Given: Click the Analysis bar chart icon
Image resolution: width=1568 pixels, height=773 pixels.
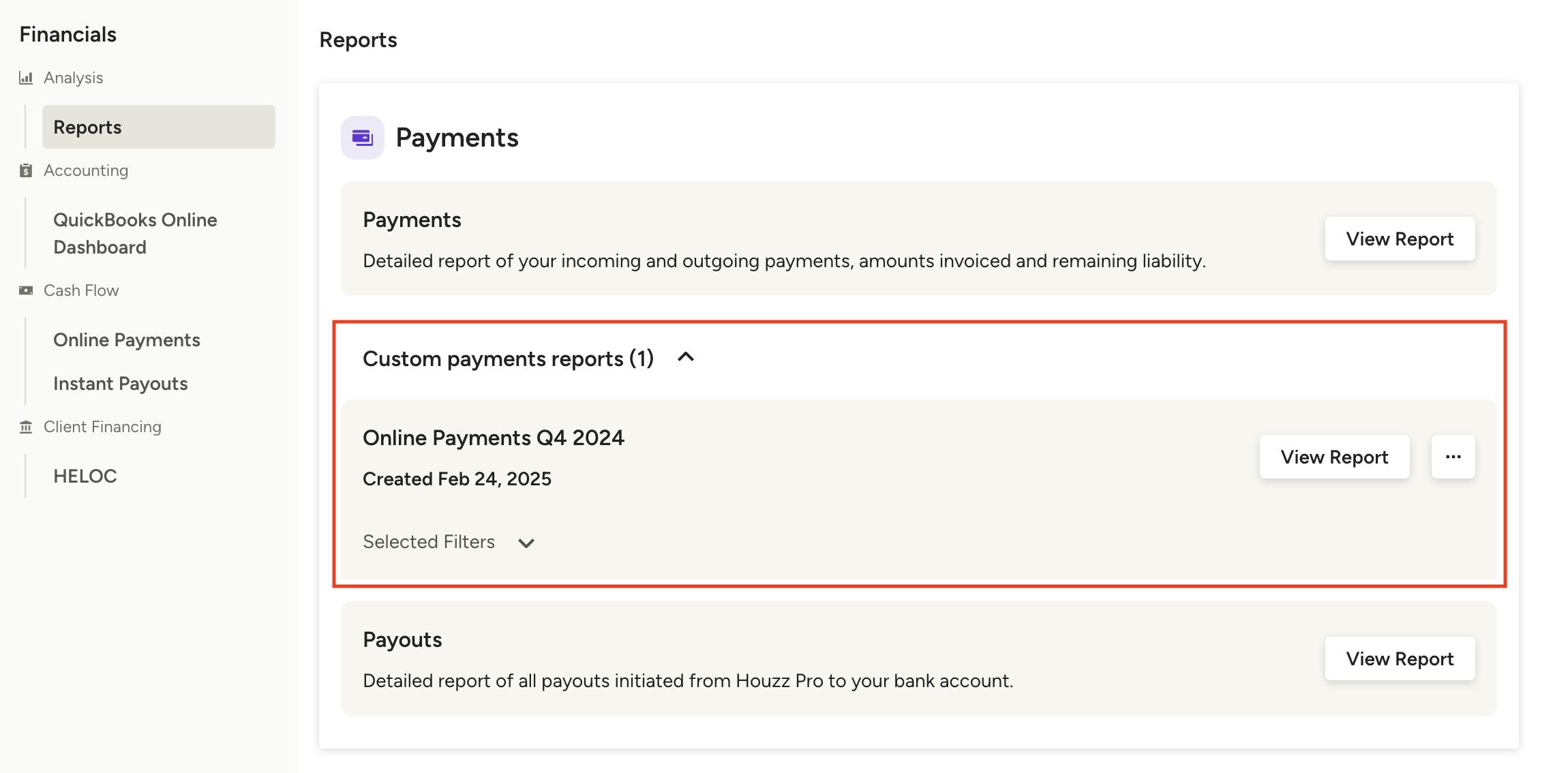Looking at the screenshot, I should (26, 78).
